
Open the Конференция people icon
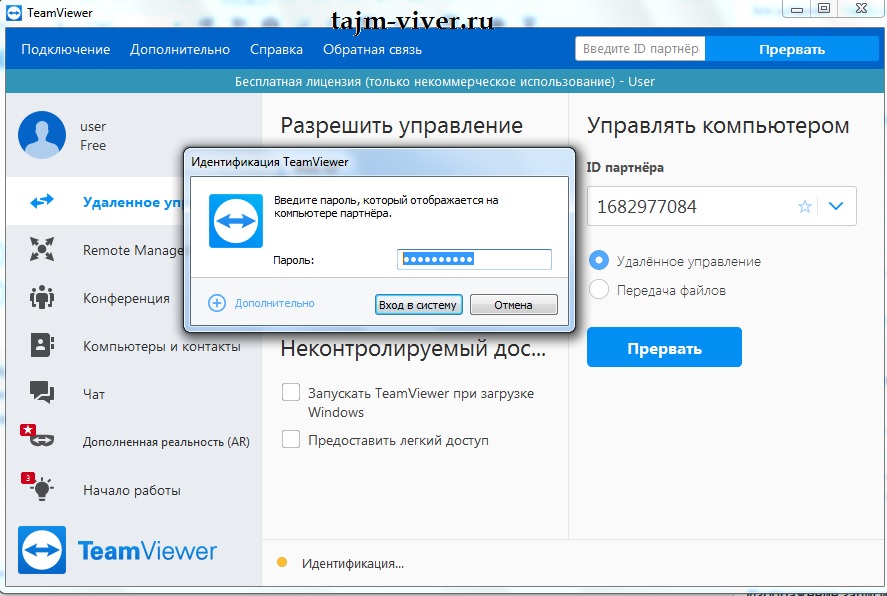(42, 297)
